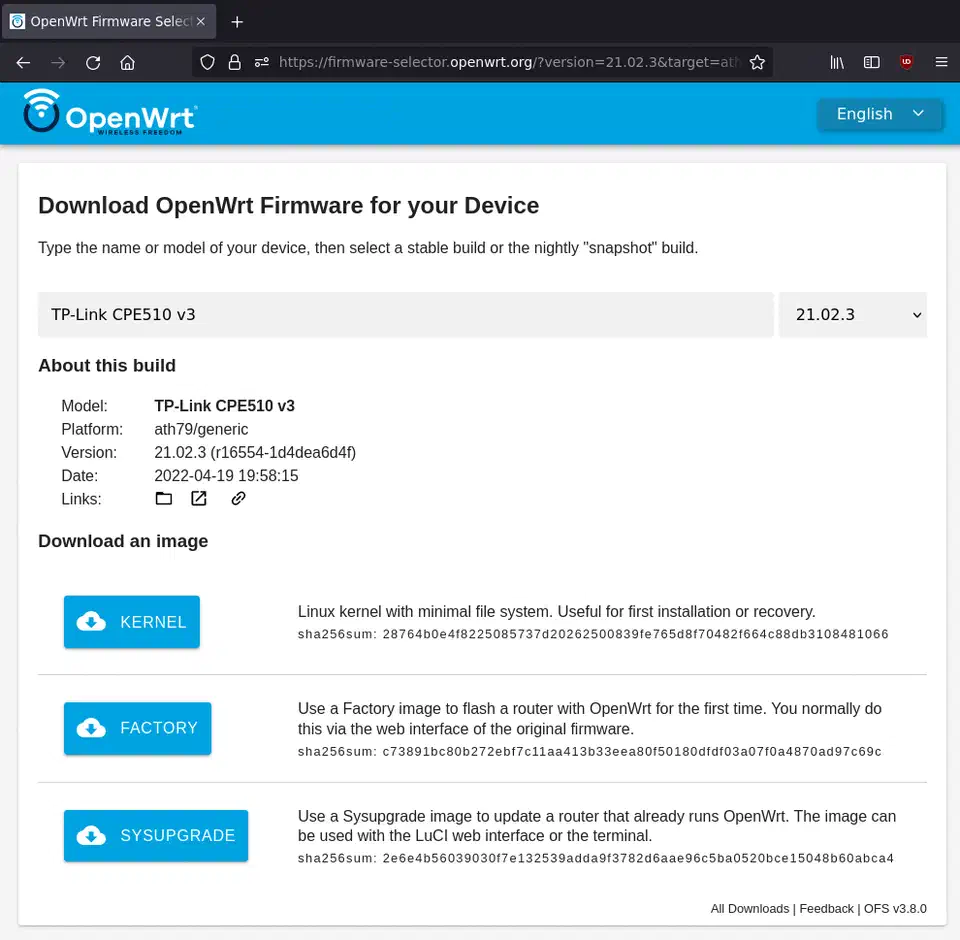This screenshot has height=940, width=960.
Task: Click the OpenWrt logo in the header
Action: tap(110, 112)
